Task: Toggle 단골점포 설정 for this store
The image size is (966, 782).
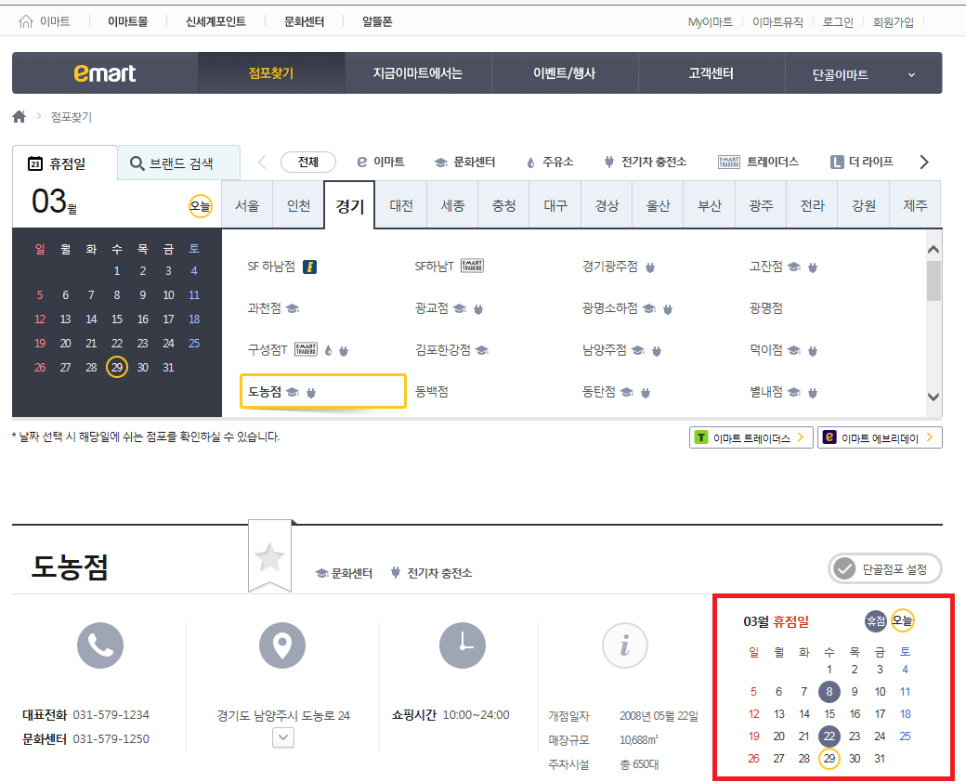Action: point(885,569)
